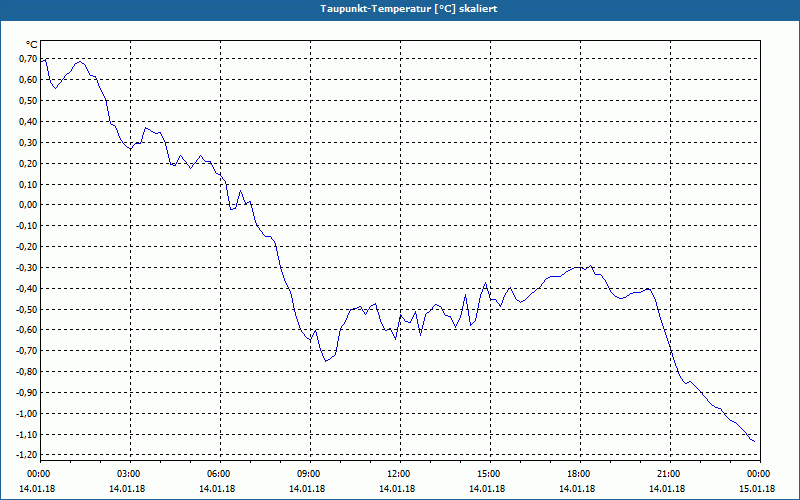Click the 06:00 time axis label
The height and width of the screenshot is (500, 800).
click(219, 474)
